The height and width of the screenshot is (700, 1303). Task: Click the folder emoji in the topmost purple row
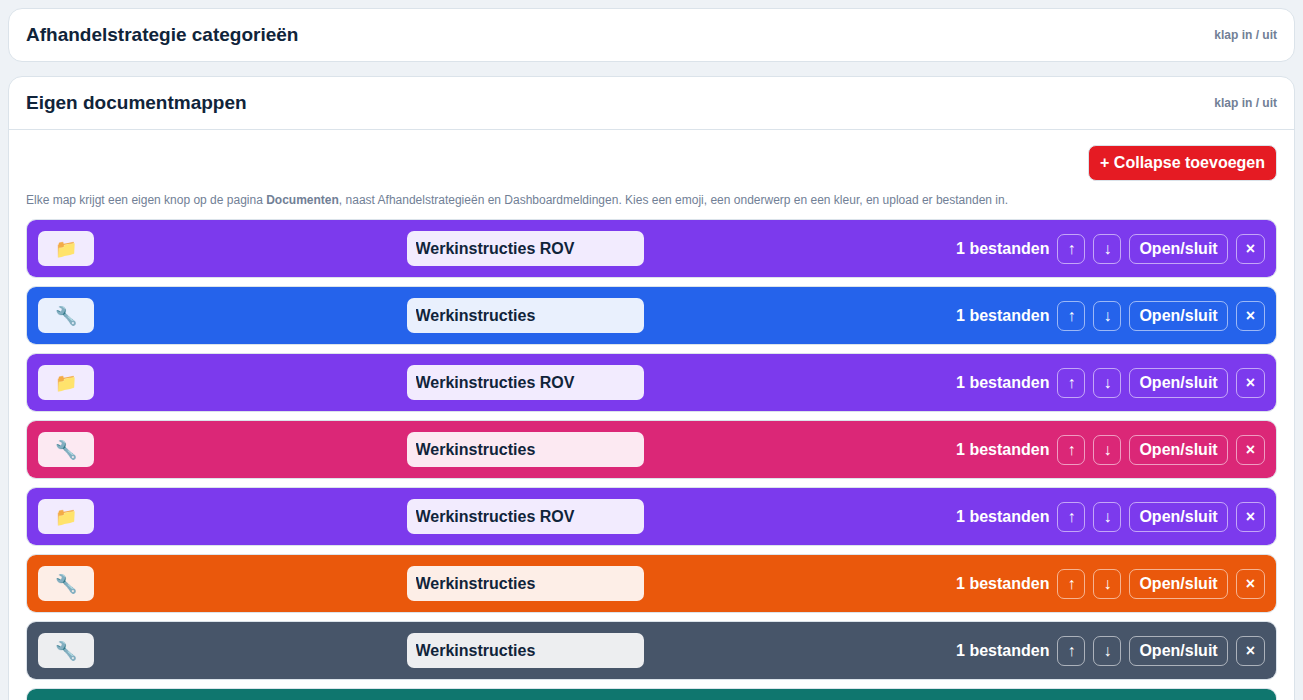(66, 249)
